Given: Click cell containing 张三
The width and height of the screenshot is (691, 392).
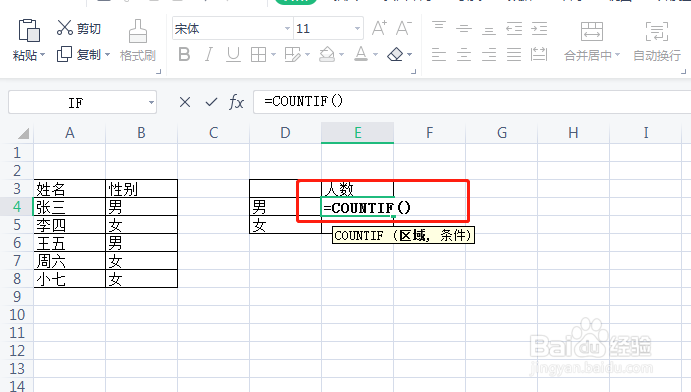Looking at the screenshot, I should tap(70, 207).
